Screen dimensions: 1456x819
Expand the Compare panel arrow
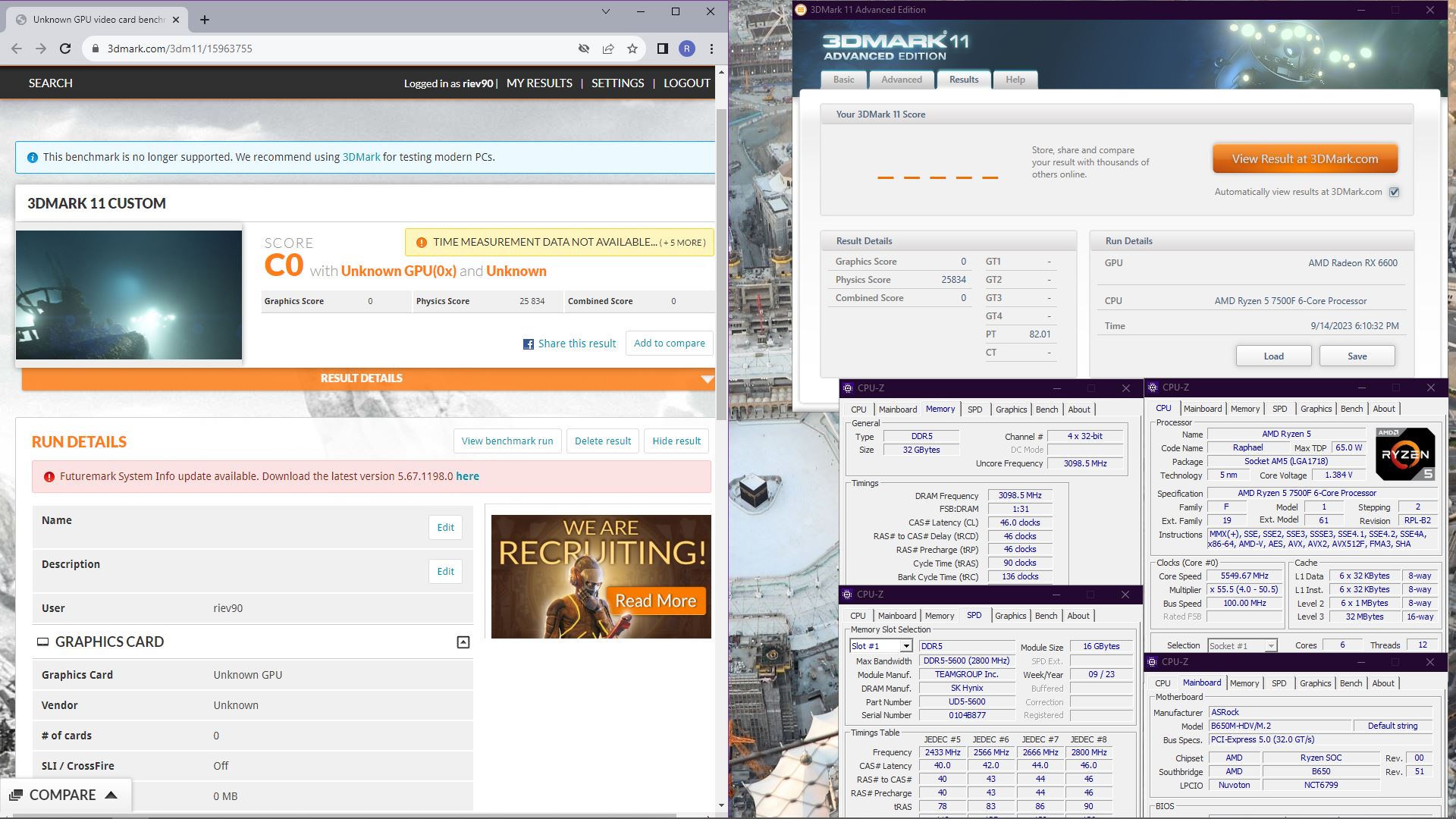tap(111, 795)
